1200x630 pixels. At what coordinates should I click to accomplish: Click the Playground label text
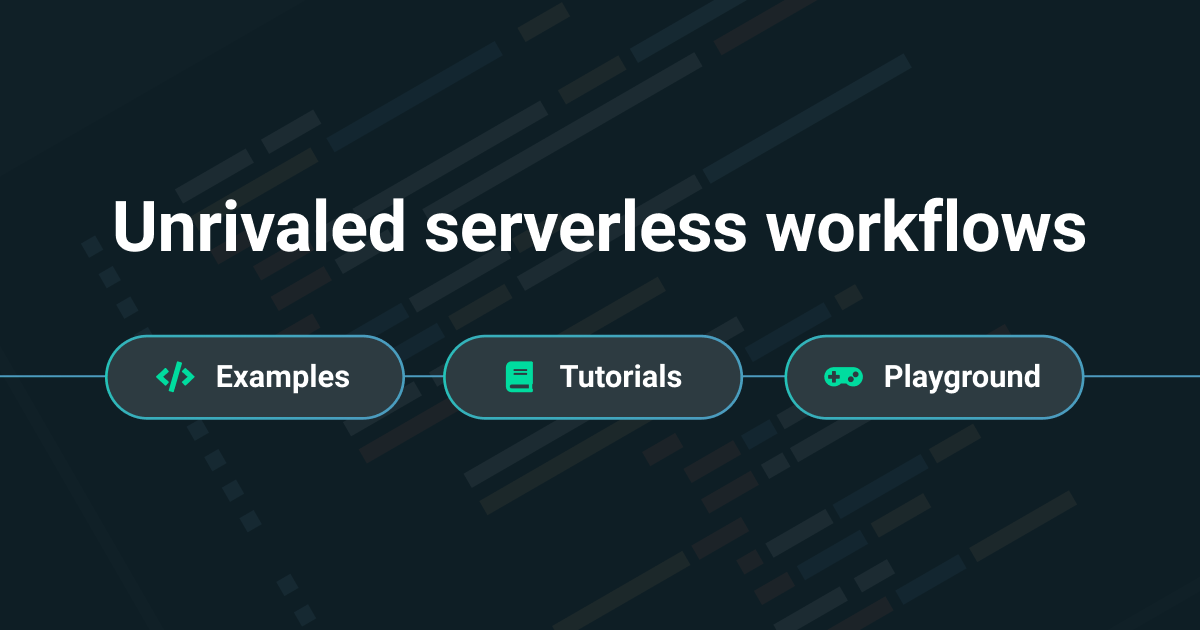961,377
